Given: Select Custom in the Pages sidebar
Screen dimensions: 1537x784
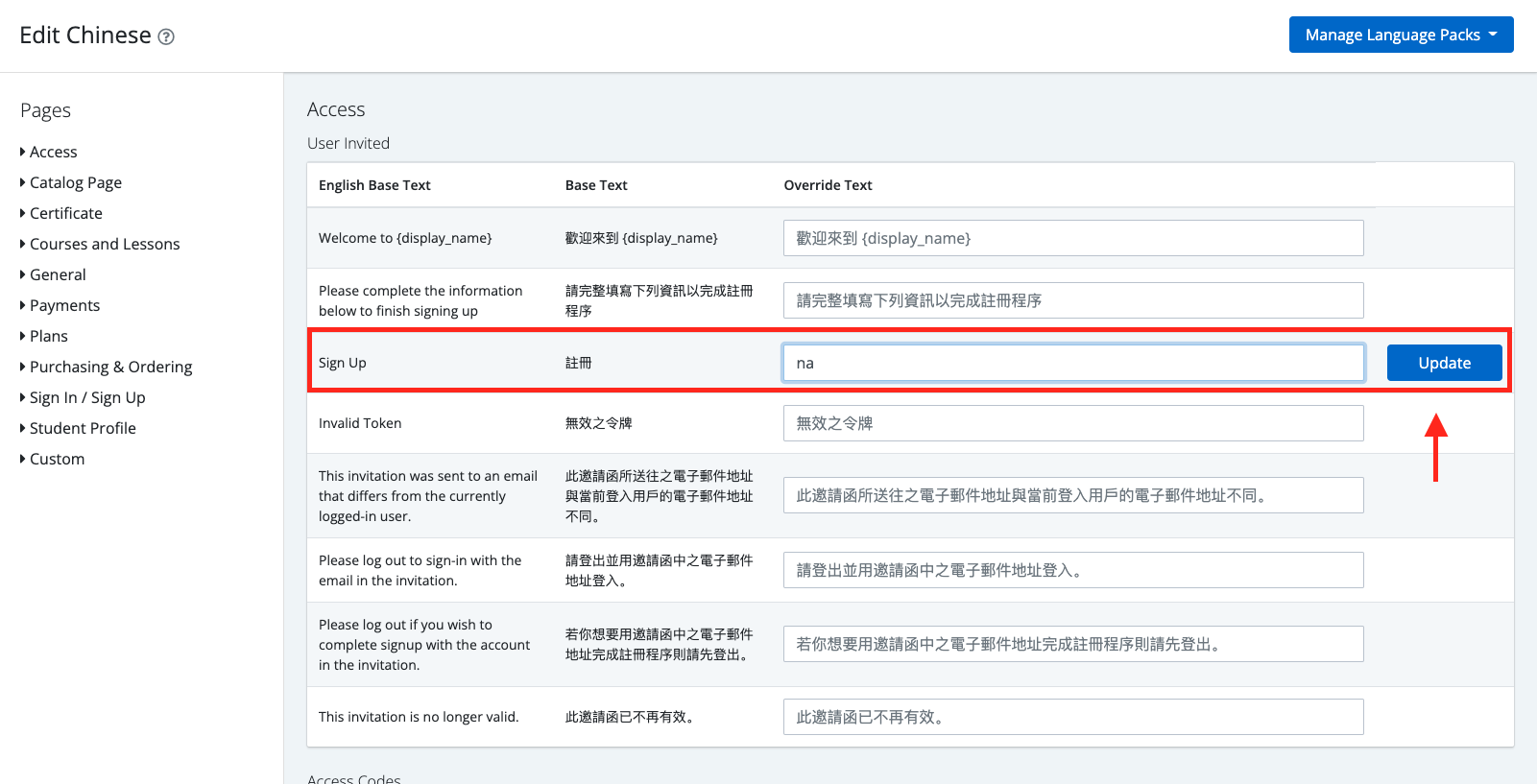Looking at the screenshot, I should click(x=57, y=459).
